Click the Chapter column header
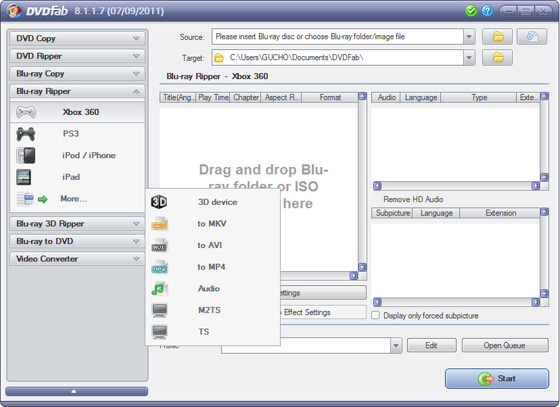Screen dimensions: 560x407 (x=246, y=97)
